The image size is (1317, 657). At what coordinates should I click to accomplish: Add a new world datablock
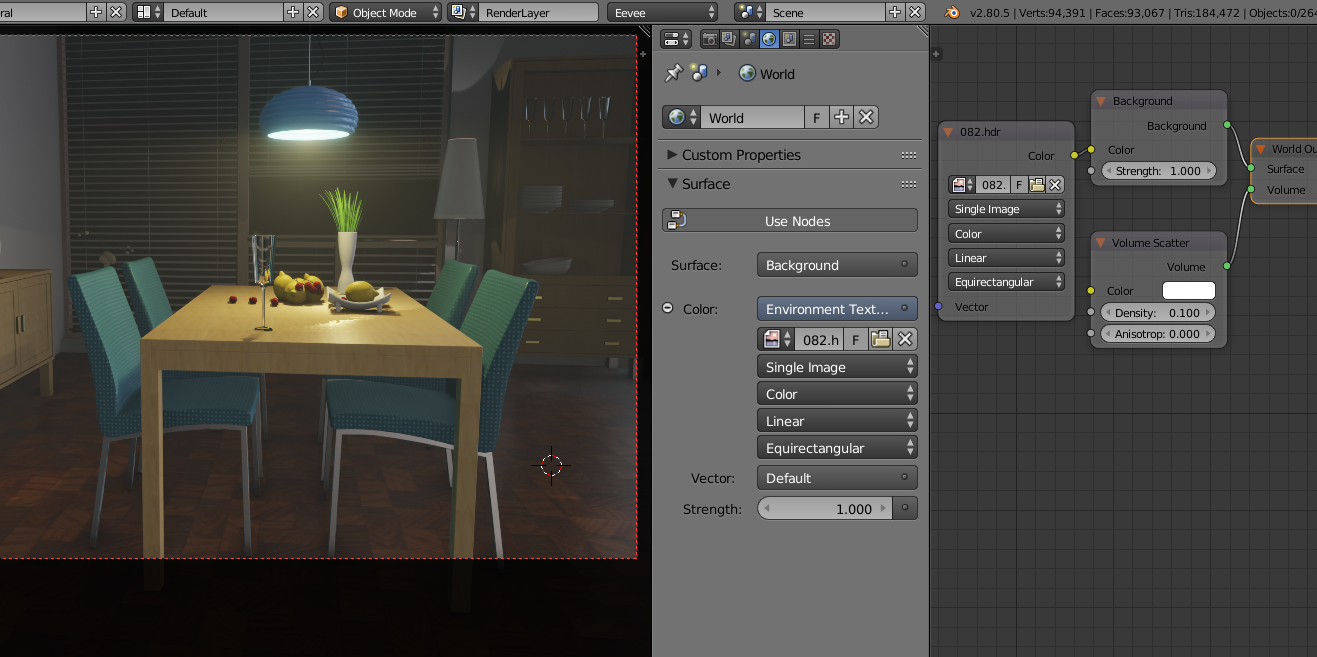pyautogui.click(x=841, y=117)
